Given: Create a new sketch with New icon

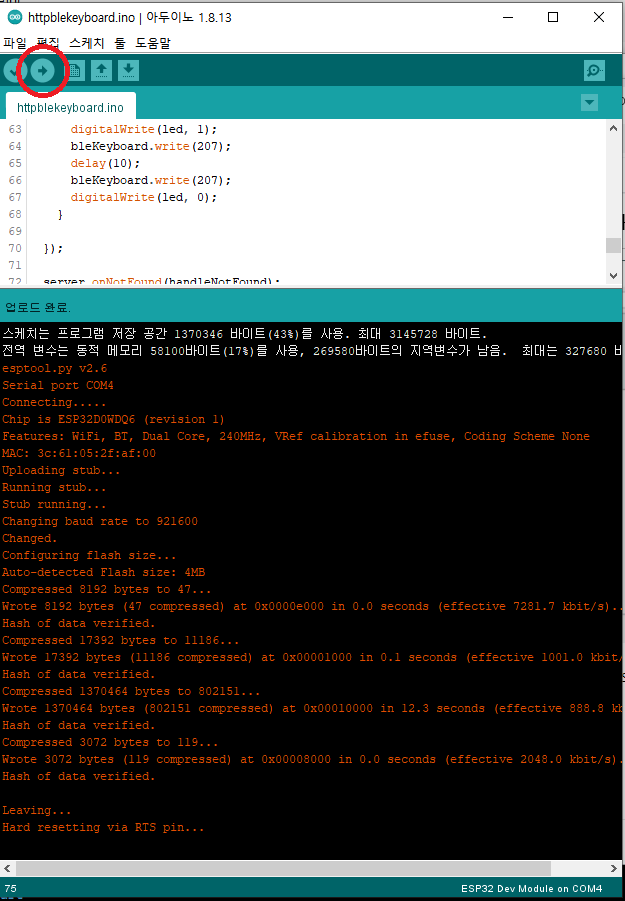Looking at the screenshot, I should (x=75, y=71).
